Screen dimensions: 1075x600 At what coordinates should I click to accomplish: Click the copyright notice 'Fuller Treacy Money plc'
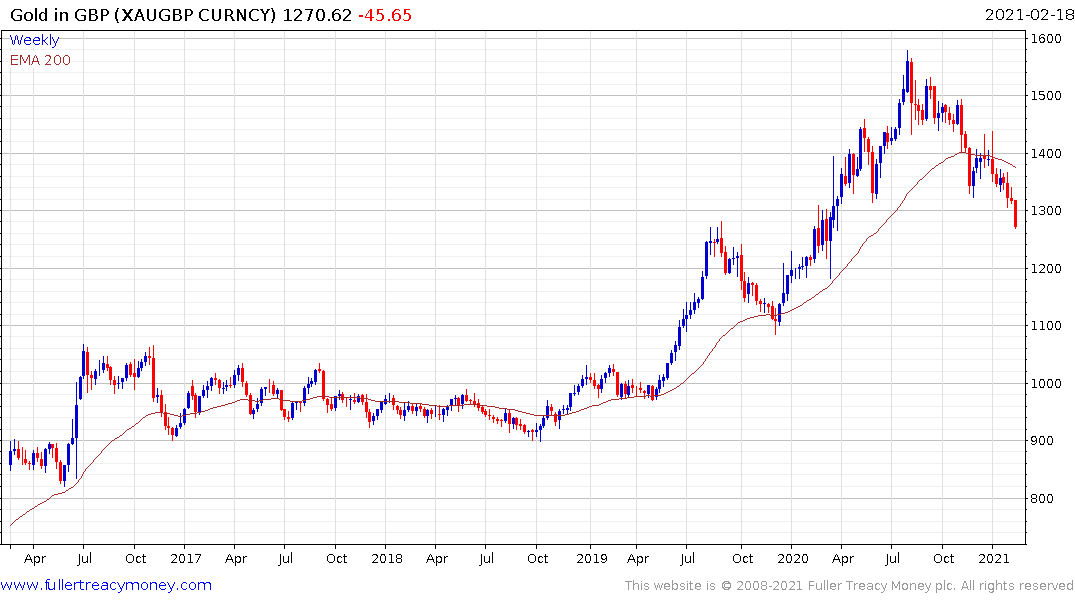882,586
